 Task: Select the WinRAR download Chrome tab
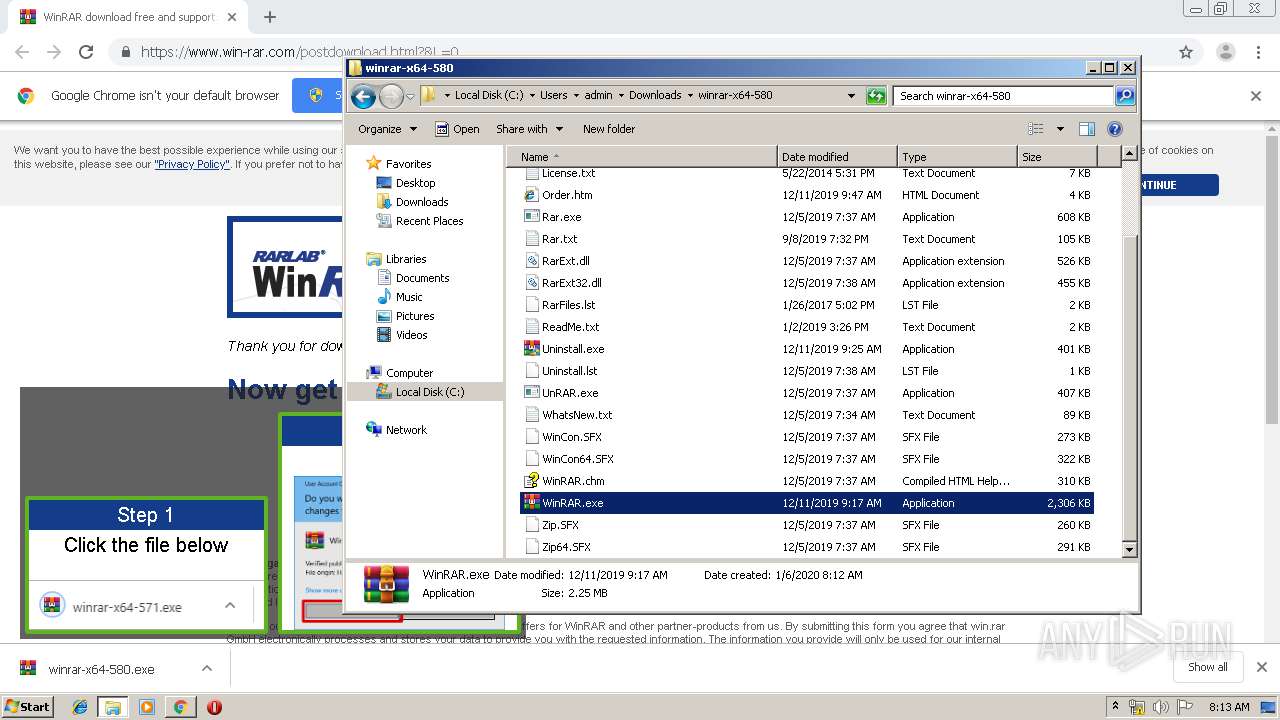tap(126, 17)
